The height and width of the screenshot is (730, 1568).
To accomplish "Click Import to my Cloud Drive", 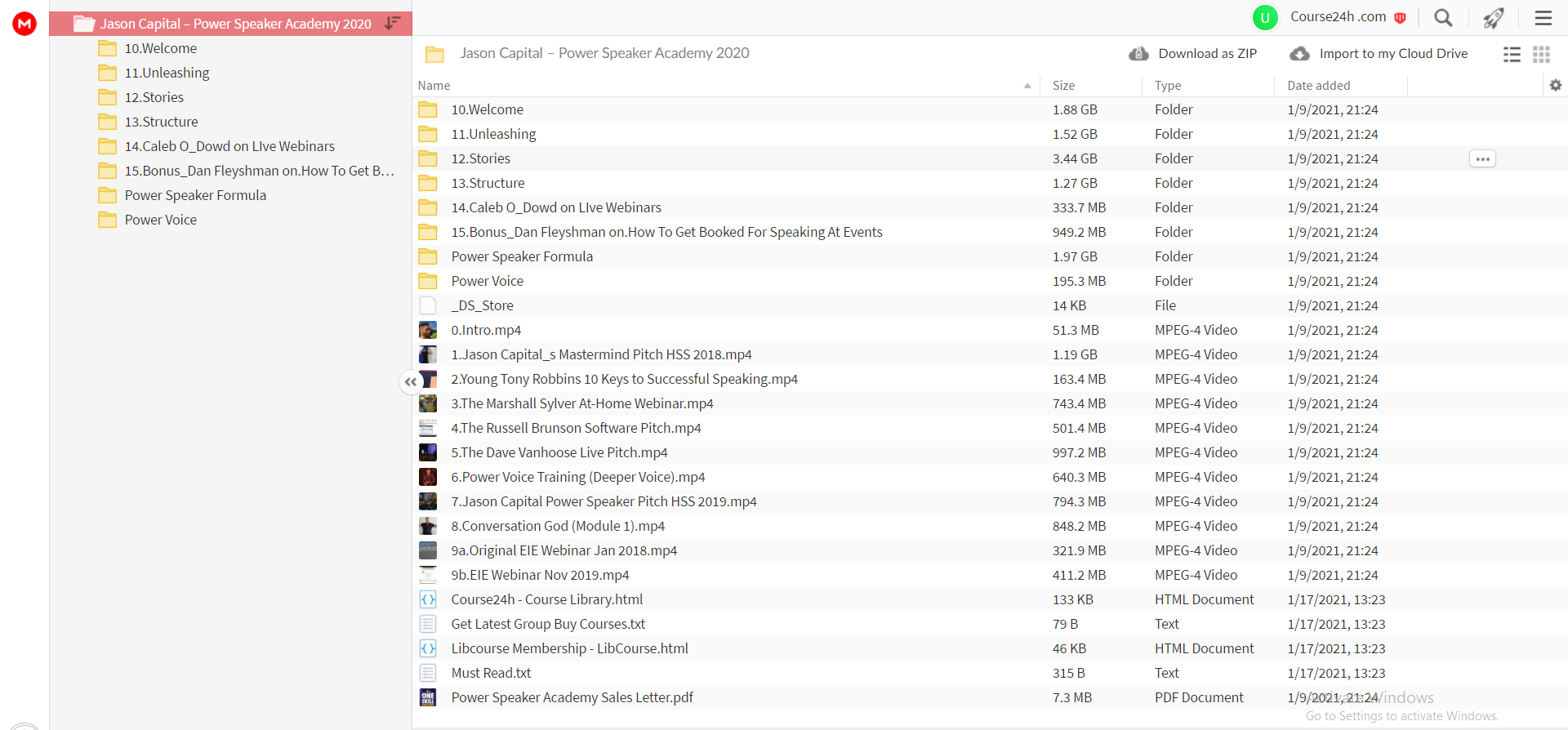I will coord(1379,53).
